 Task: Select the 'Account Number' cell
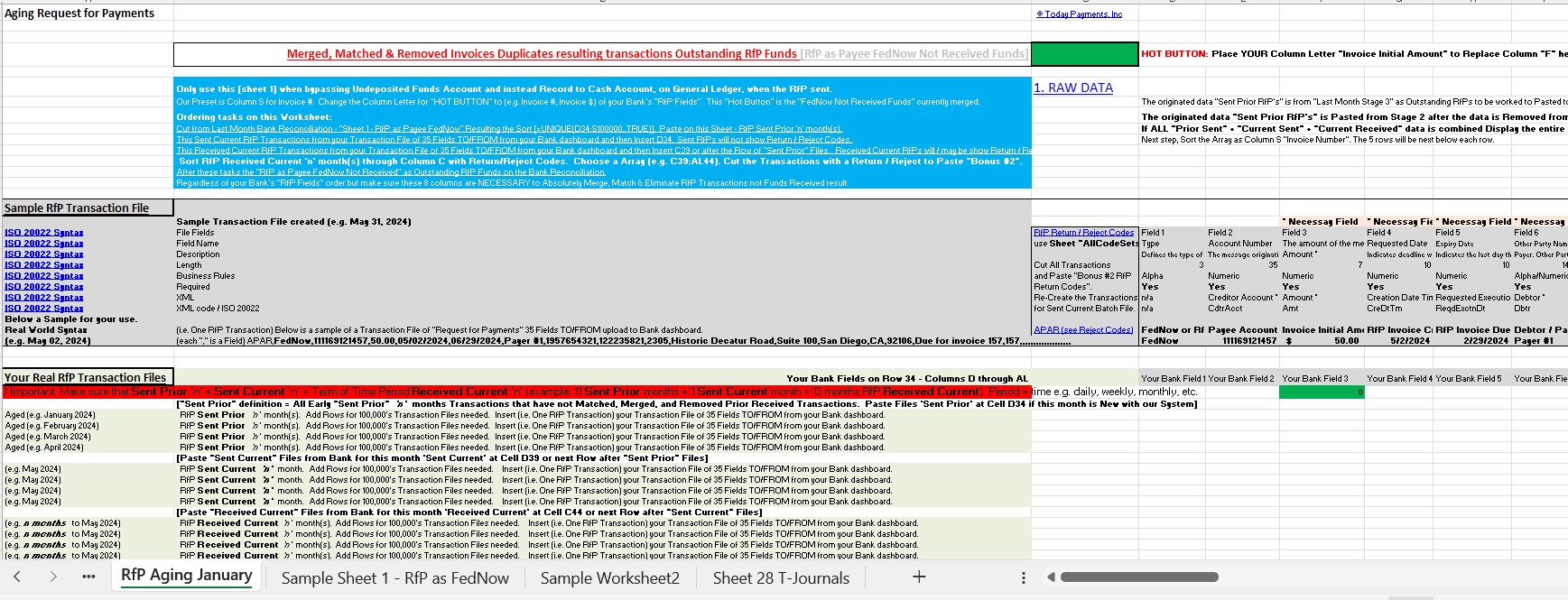tap(1240, 244)
